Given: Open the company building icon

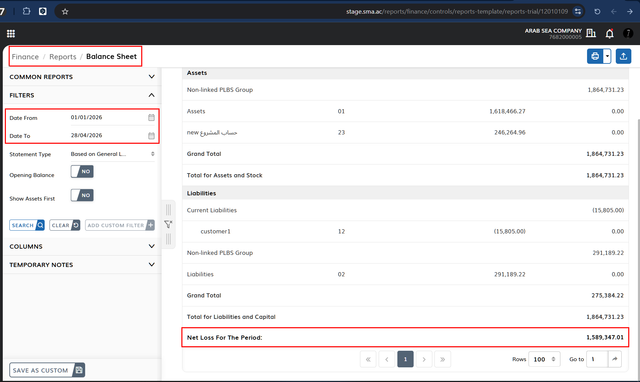Looking at the screenshot, I should tap(591, 33).
